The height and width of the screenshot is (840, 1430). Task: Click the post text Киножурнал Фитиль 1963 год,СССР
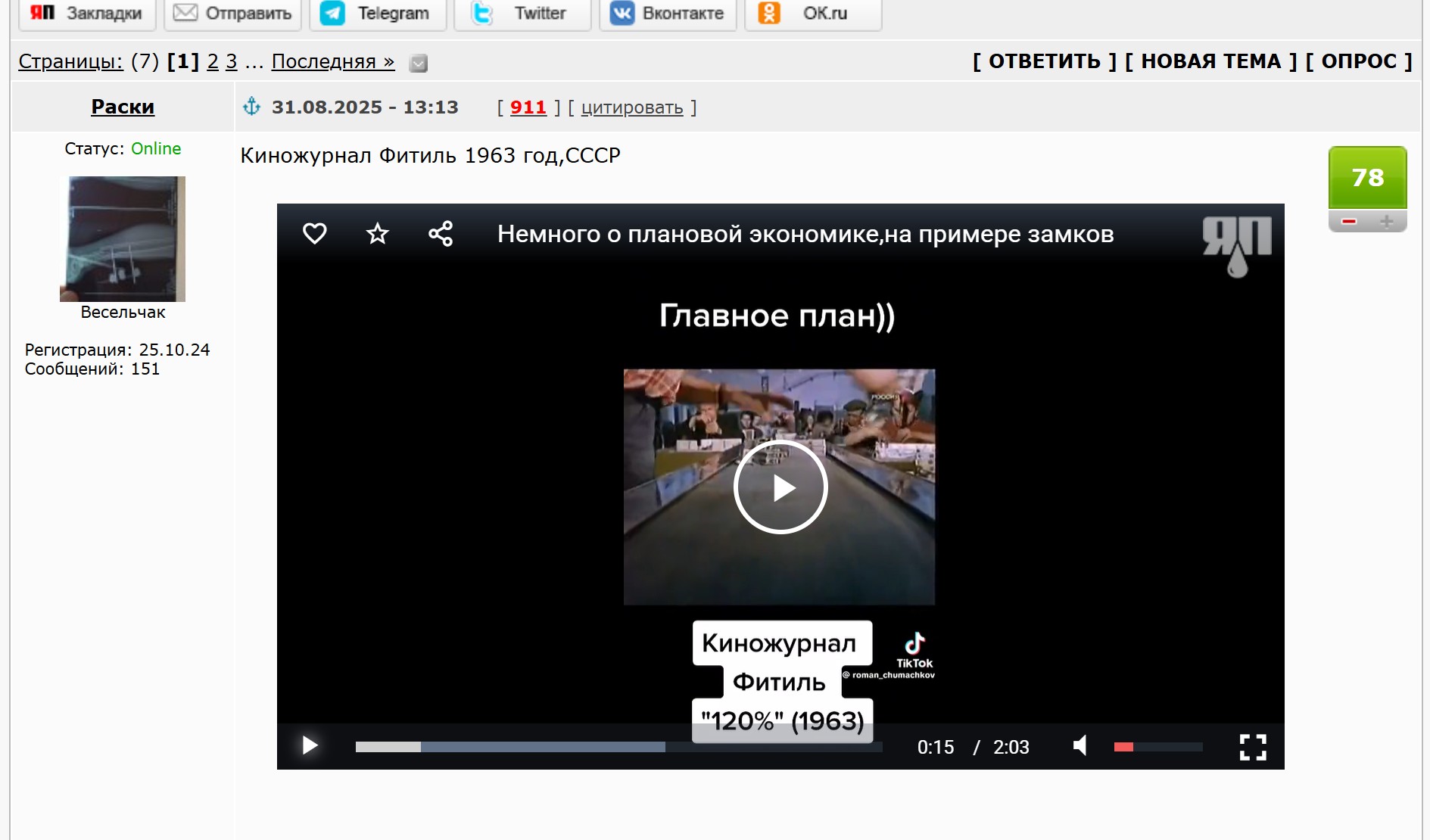(430, 156)
